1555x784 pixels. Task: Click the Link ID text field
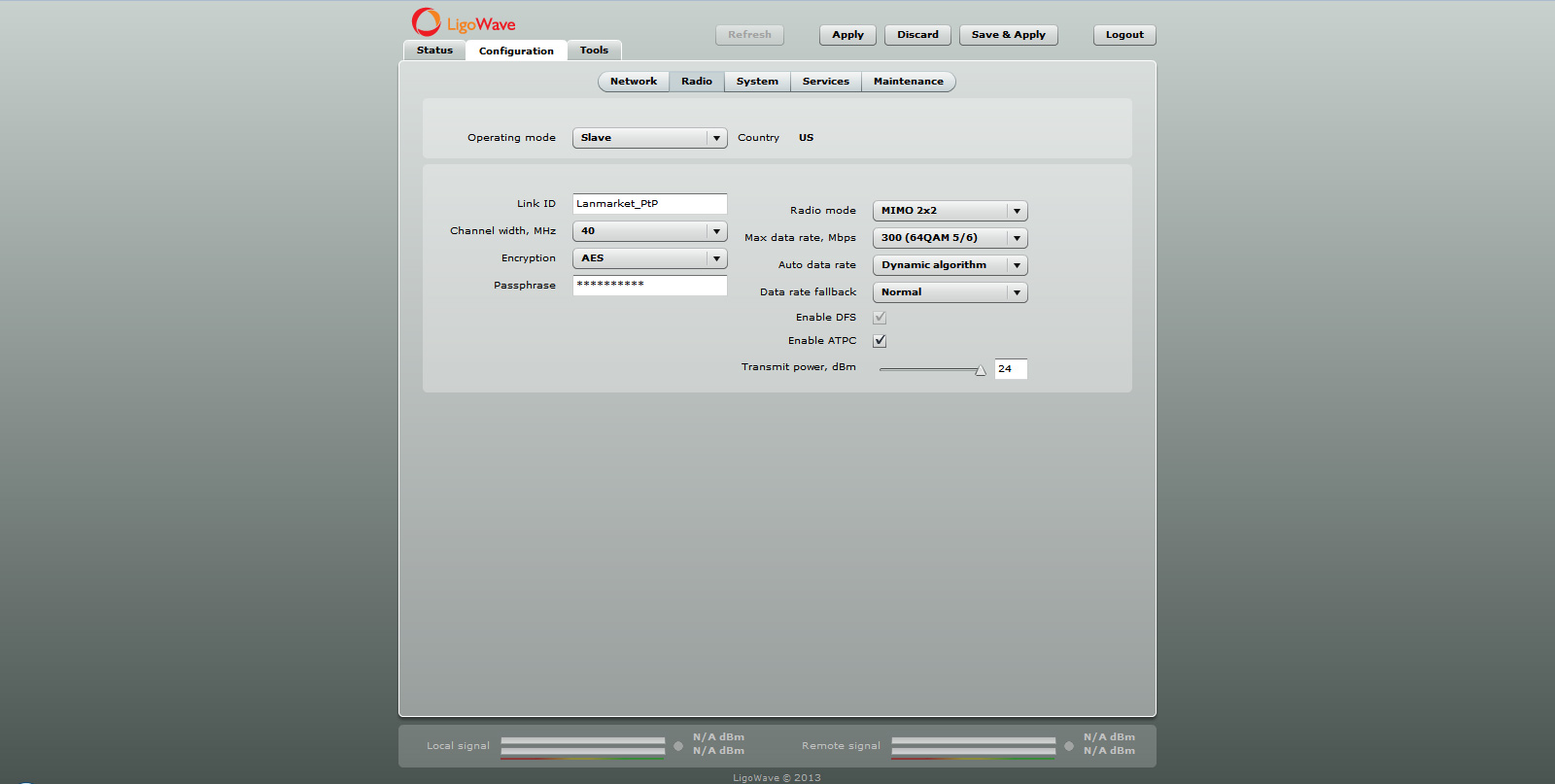pyautogui.click(x=649, y=204)
